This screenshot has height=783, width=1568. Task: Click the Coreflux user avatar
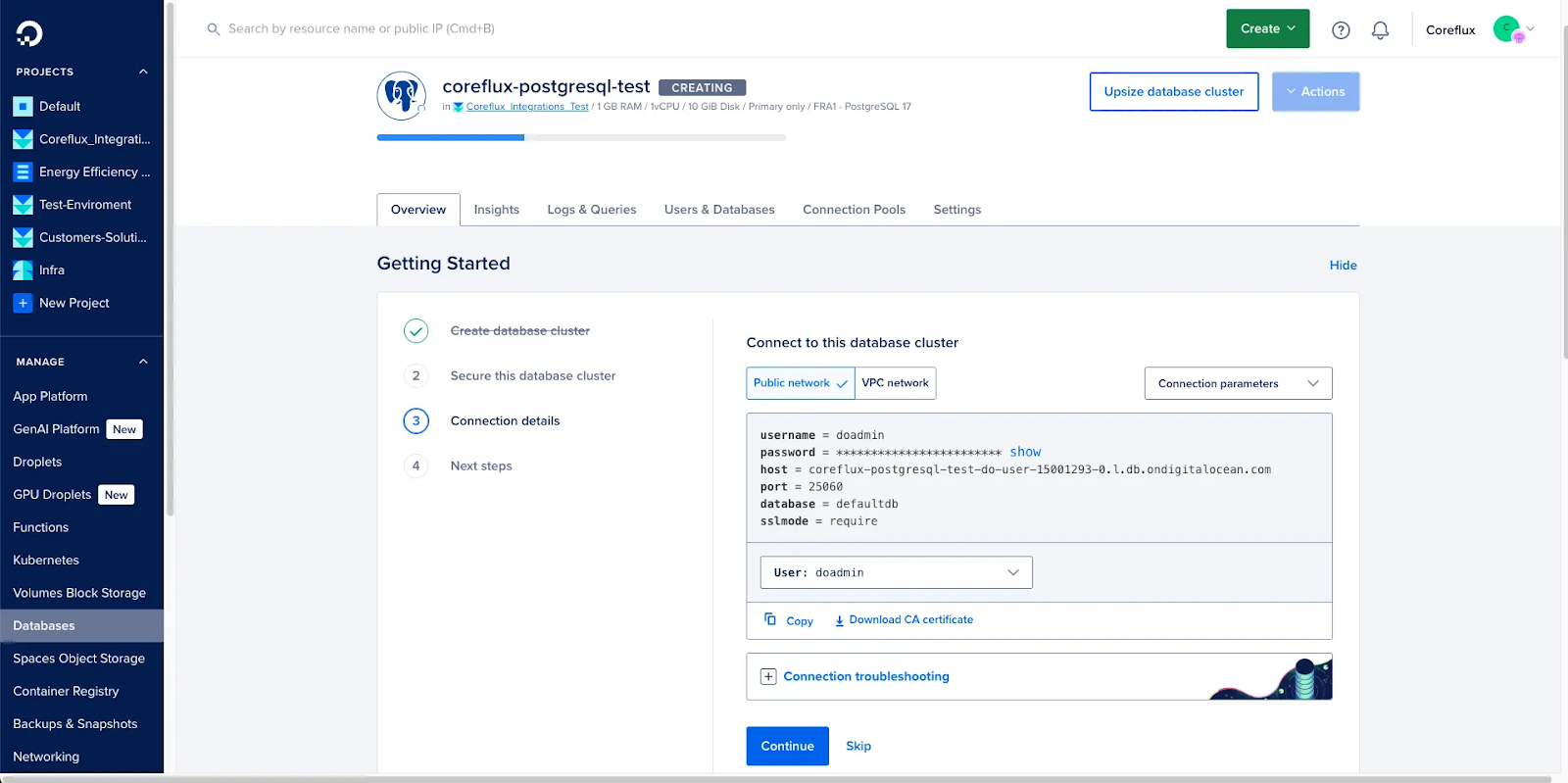tap(1506, 29)
